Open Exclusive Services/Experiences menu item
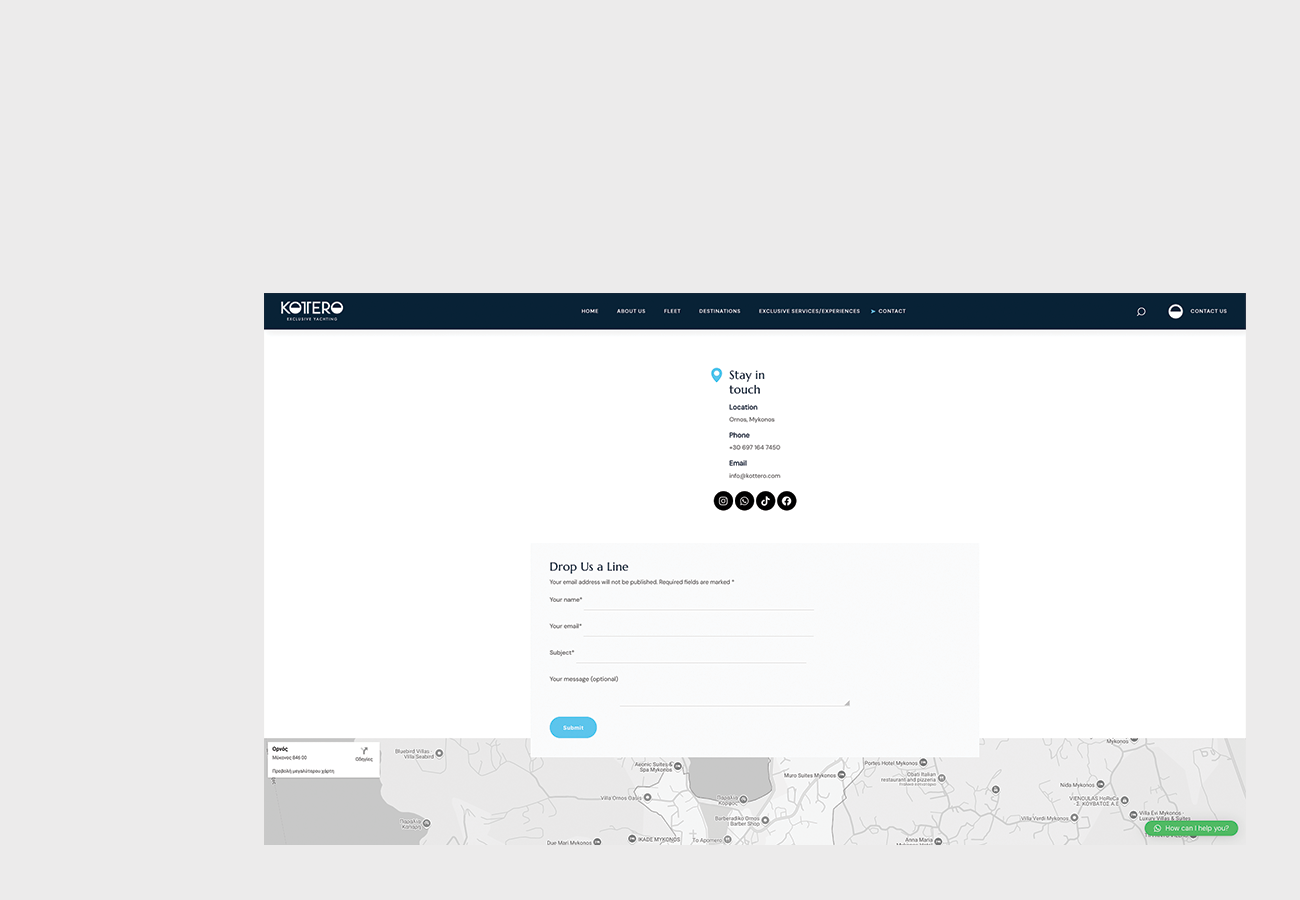This screenshot has height=900, width=1300. tap(809, 311)
